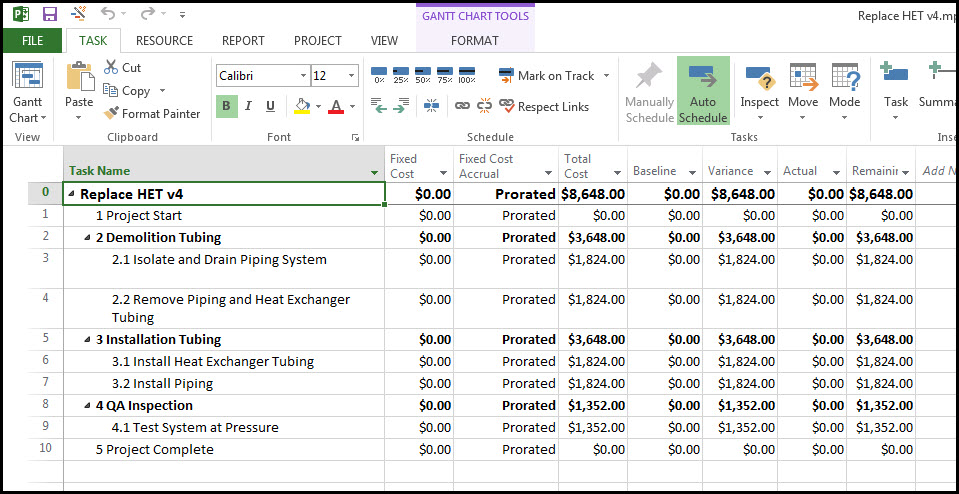
Task: Open the Total Cost column filter dropdown
Action: coord(617,174)
